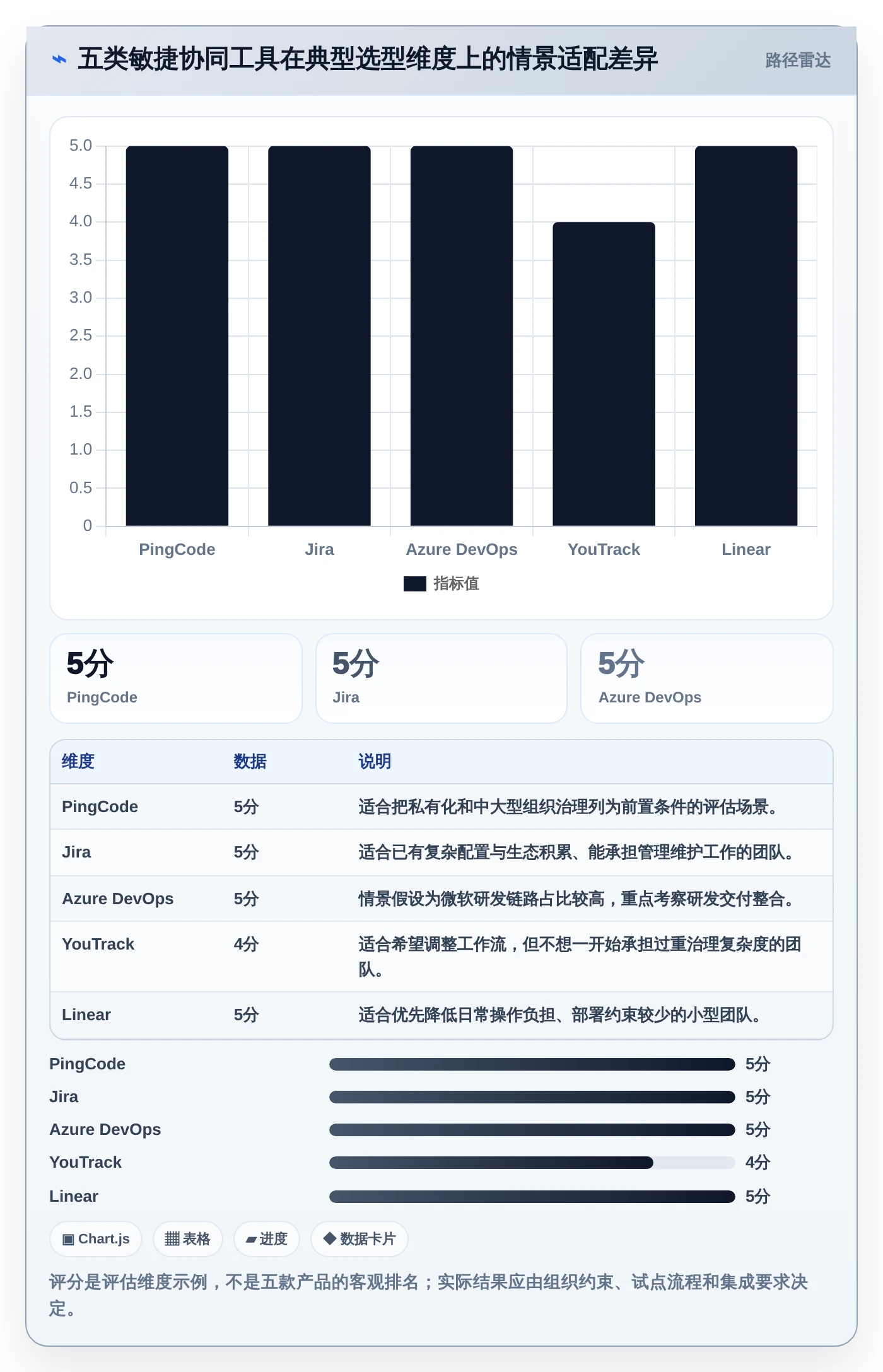Click the Chart.js tag chip
Screen dimensions: 883x1372
pos(96,1239)
